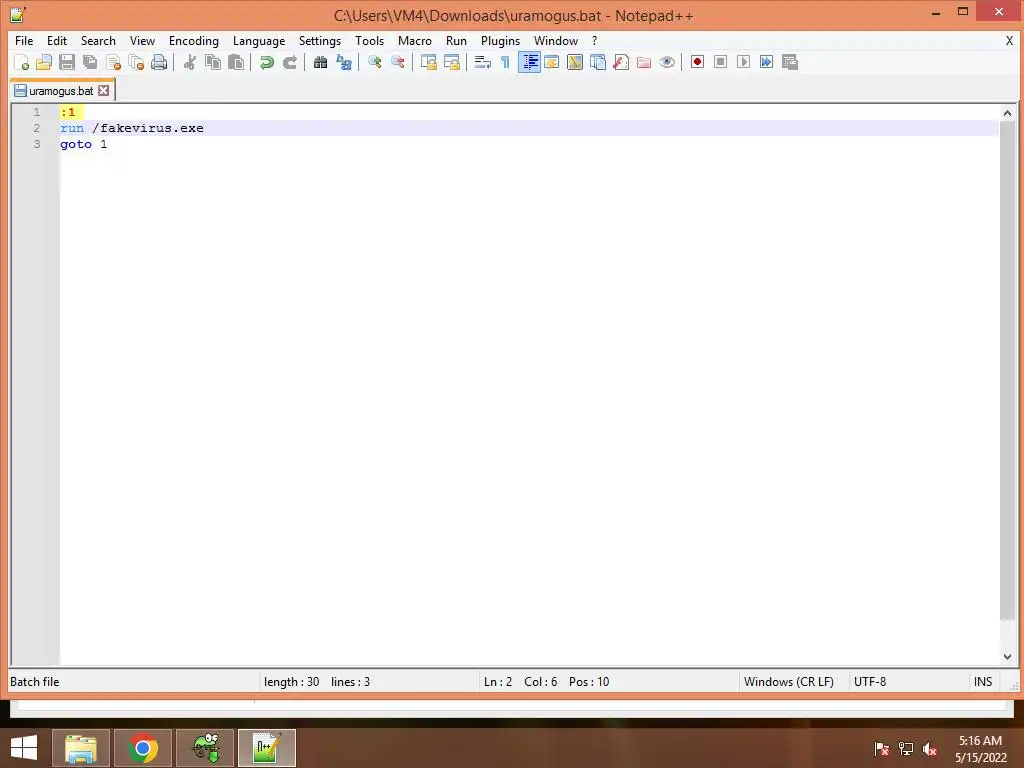Open Replace with the toolbar Replace icon
The width and height of the screenshot is (1024, 768).
click(344, 62)
